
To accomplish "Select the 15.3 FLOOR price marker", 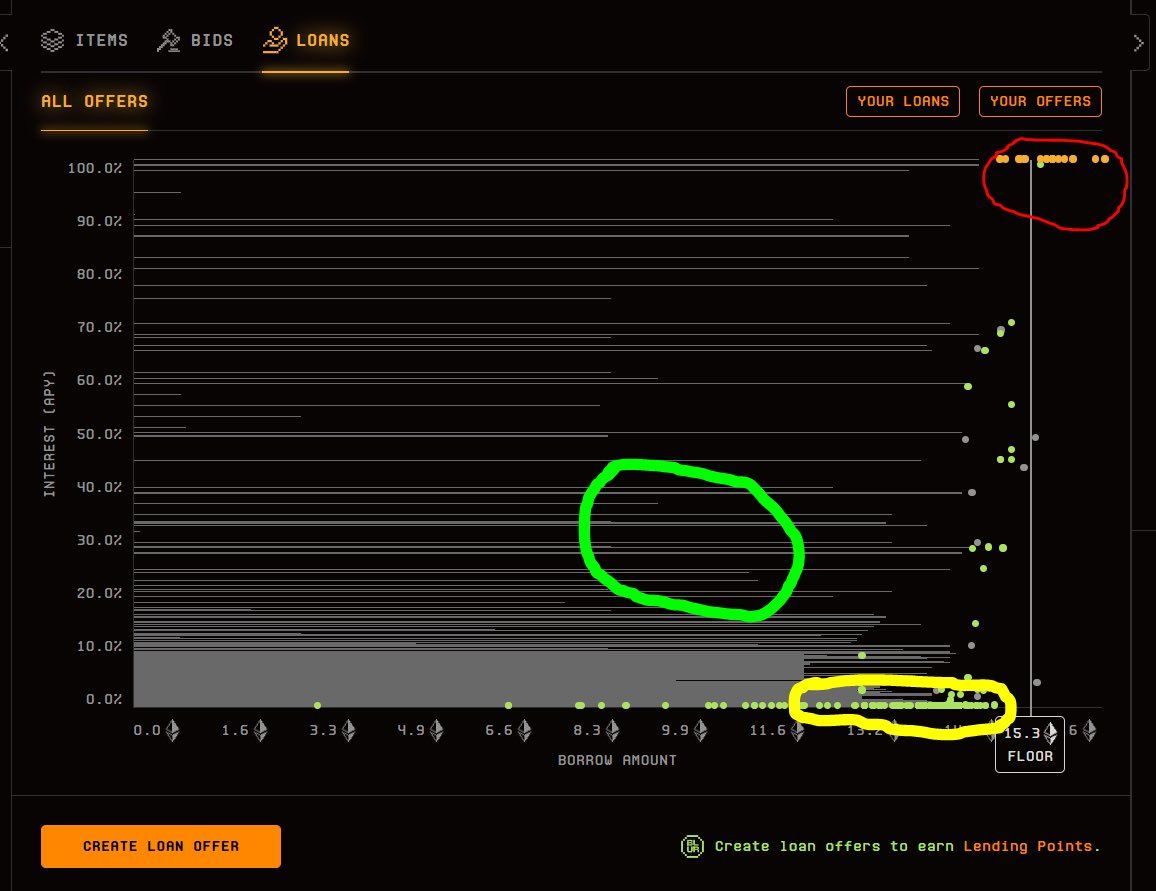I will (1030, 744).
